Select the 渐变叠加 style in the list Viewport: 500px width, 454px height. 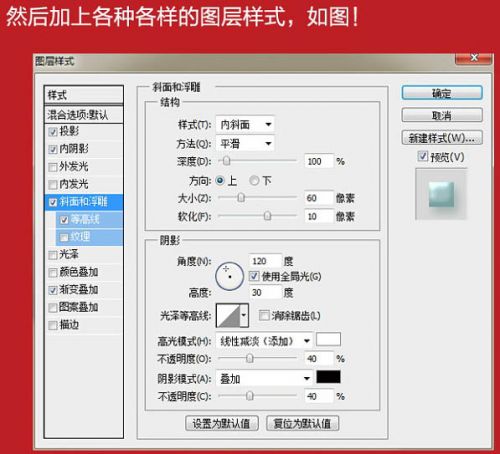(83, 290)
